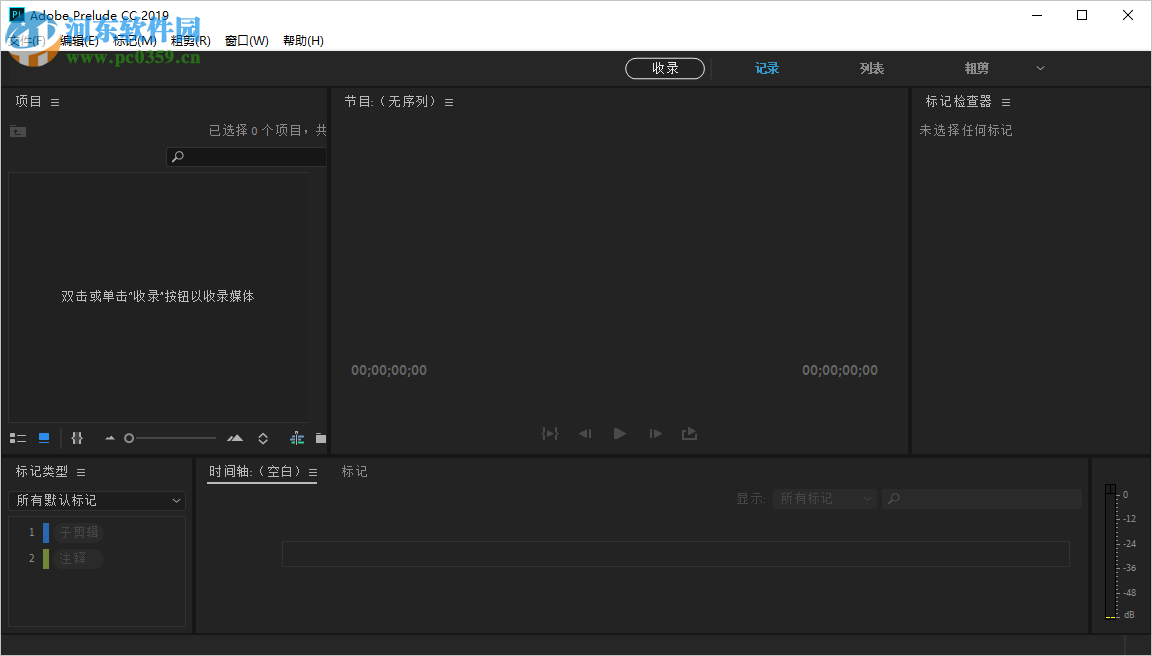The width and height of the screenshot is (1152, 656).
Task: Switch to the 记录 workspace tab
Action: pyautogui.click(x=766, y=68)
